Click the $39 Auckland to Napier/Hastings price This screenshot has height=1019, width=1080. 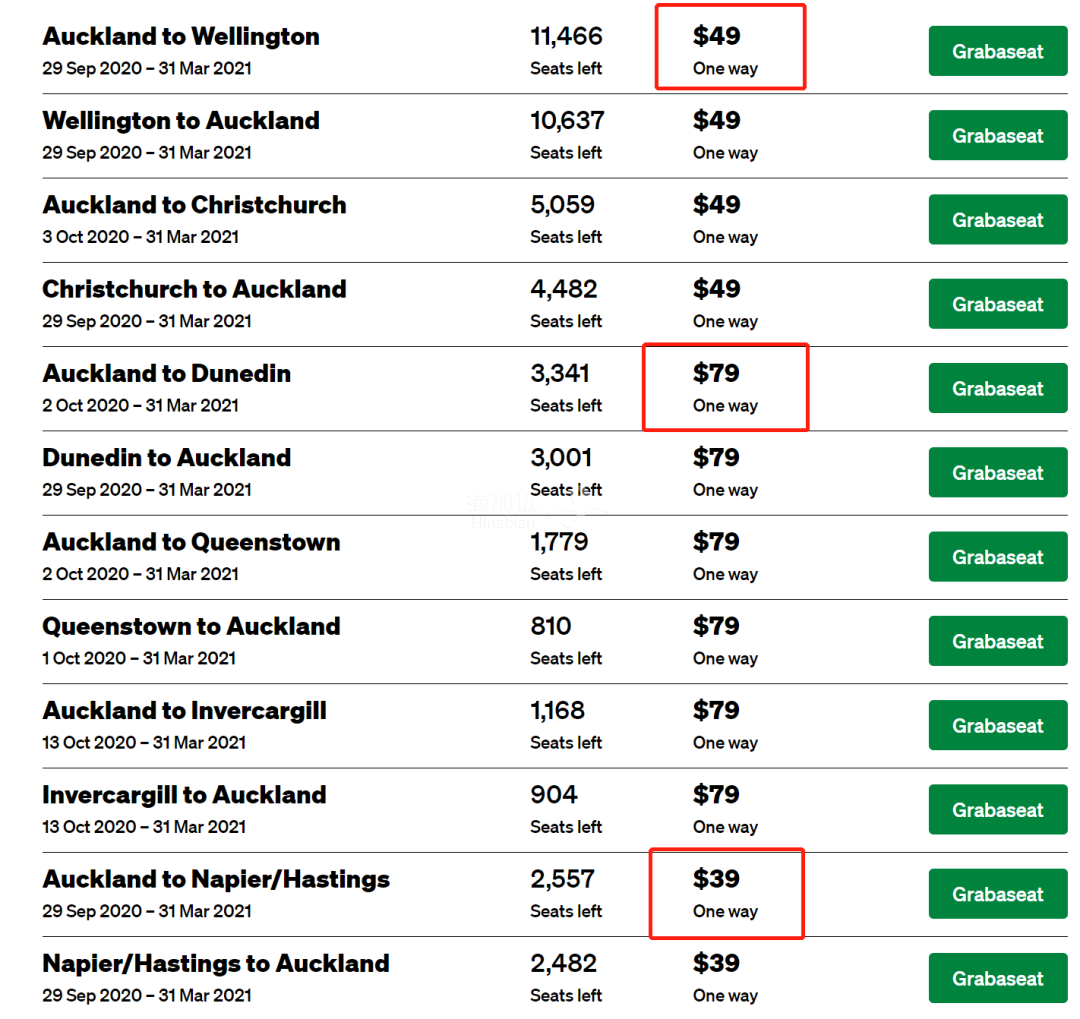(717, 880)
